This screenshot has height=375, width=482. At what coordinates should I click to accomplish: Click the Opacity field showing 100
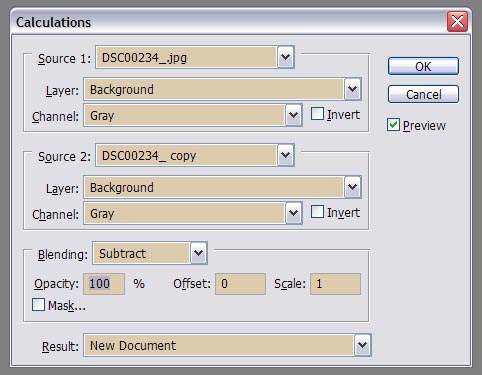pos(104,284)
